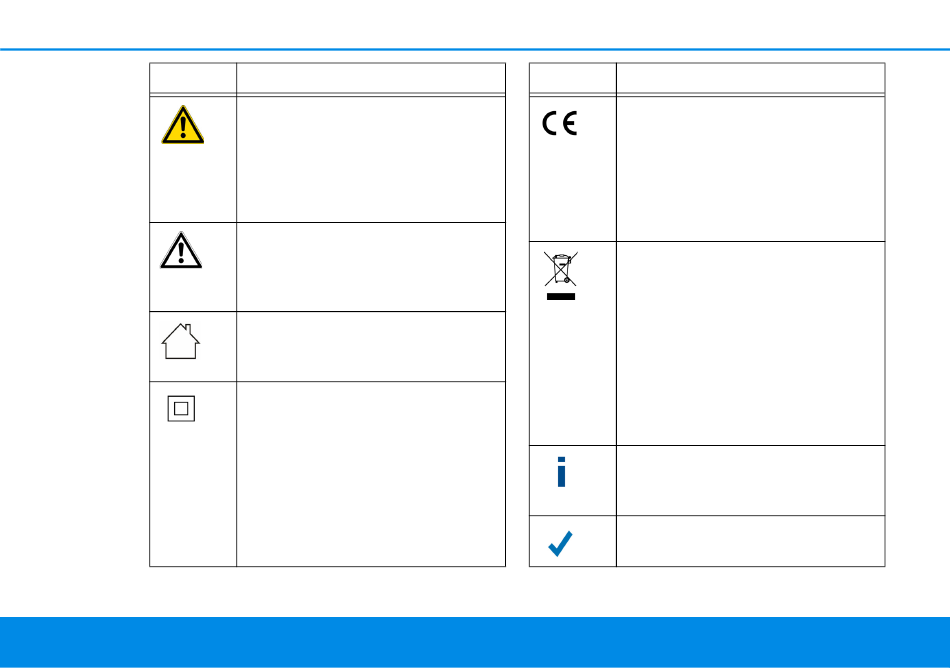This screenshot has height=668, width=950.
Task: Click the left table's empty header row
Action: click(327, 78)
